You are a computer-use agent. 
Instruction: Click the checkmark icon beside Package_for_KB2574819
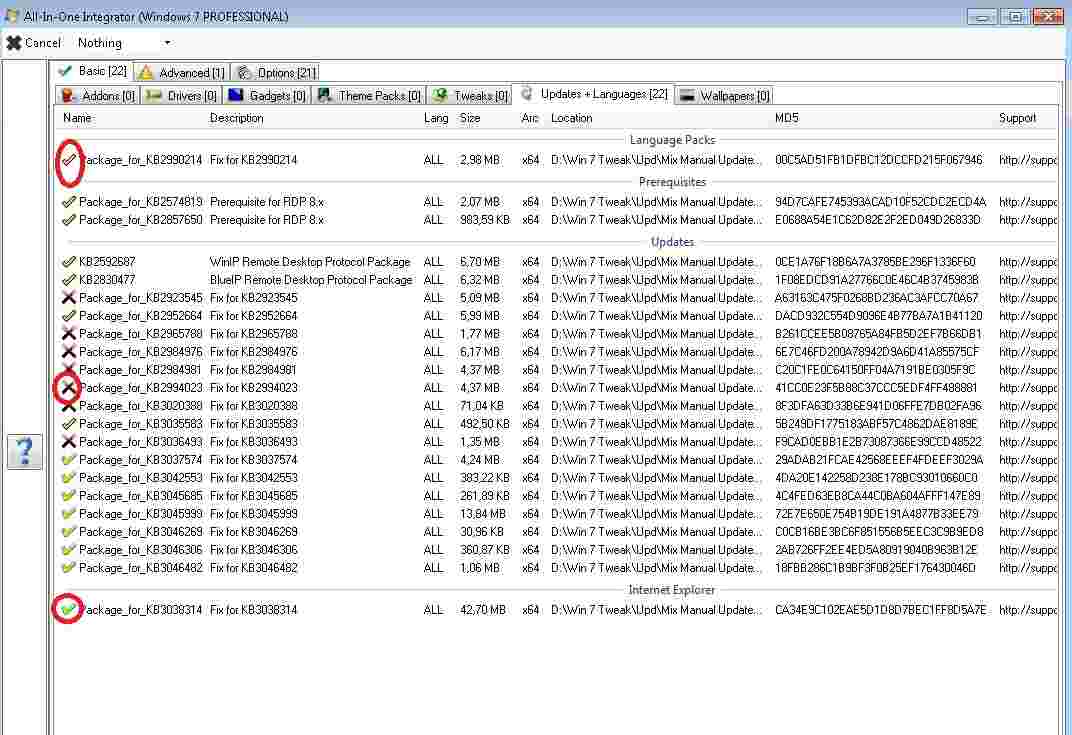(x=68, y=202)
